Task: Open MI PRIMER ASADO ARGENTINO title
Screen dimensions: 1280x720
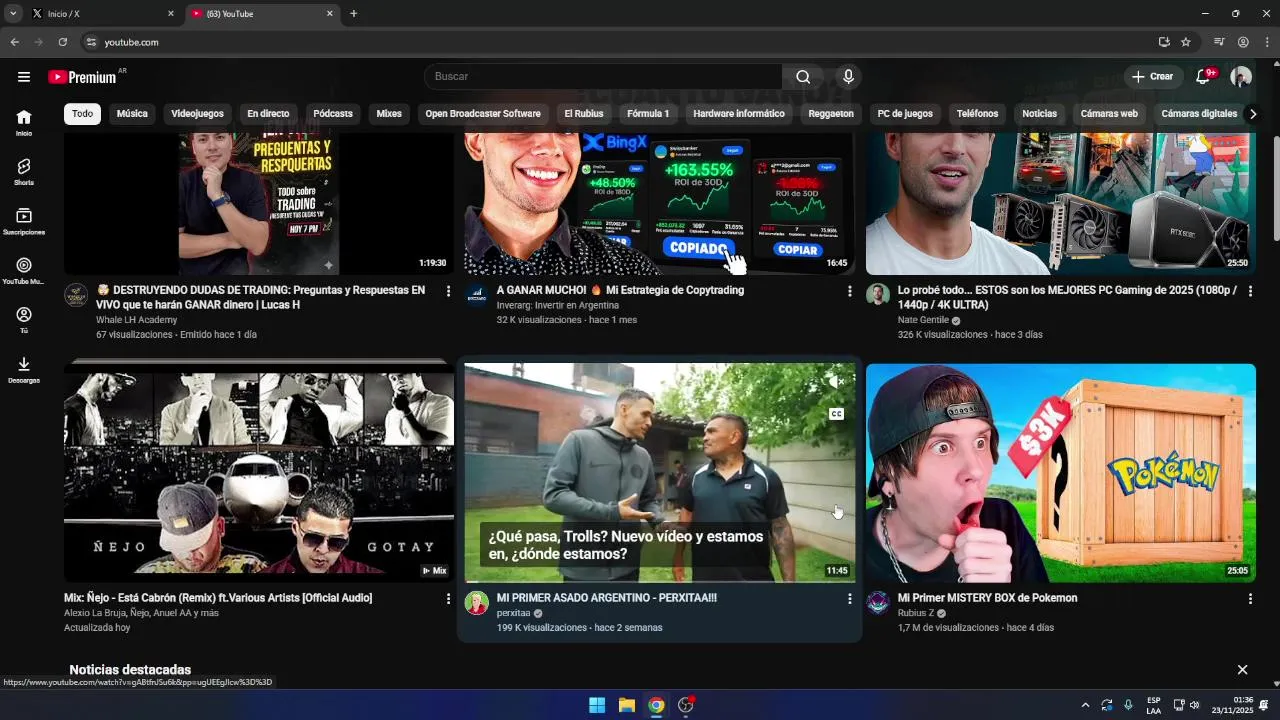Action: click(606, 598)
